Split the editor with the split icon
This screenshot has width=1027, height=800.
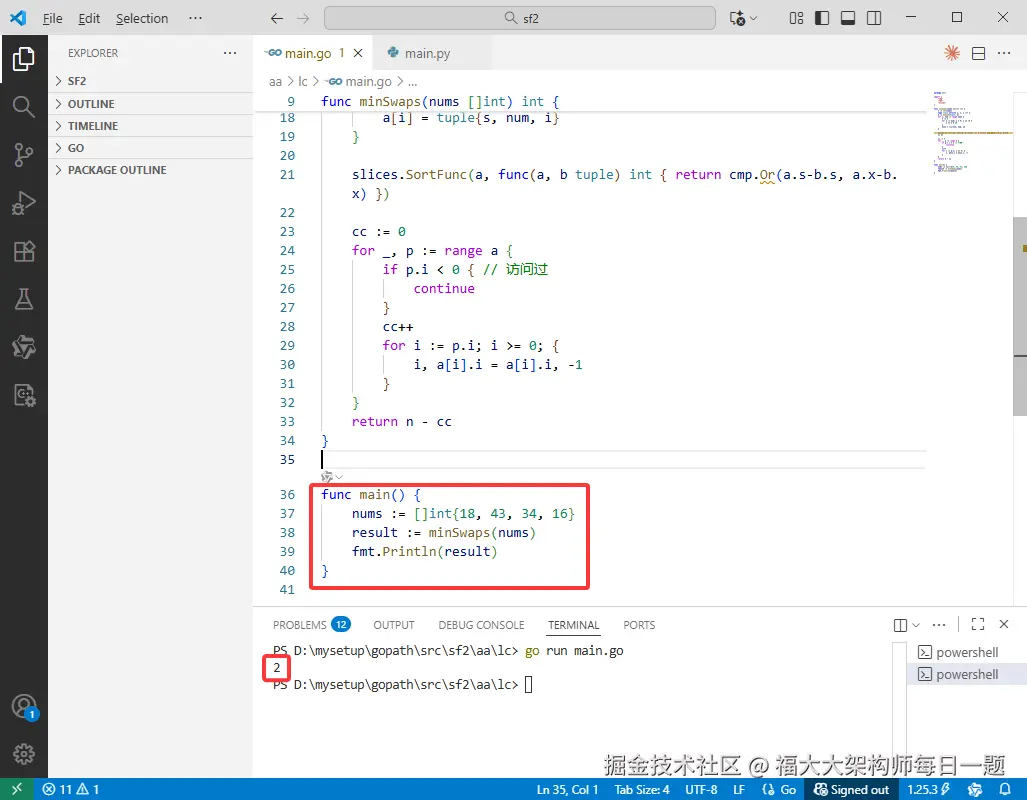(979, 54)
